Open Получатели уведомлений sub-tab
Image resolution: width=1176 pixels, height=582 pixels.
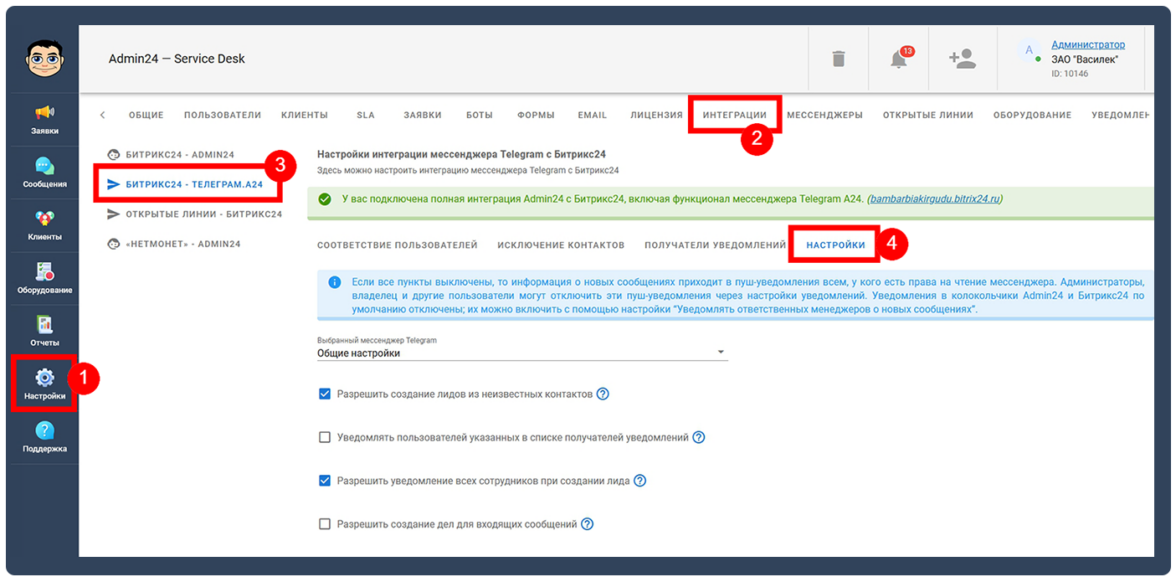click(x=715, y=245)
